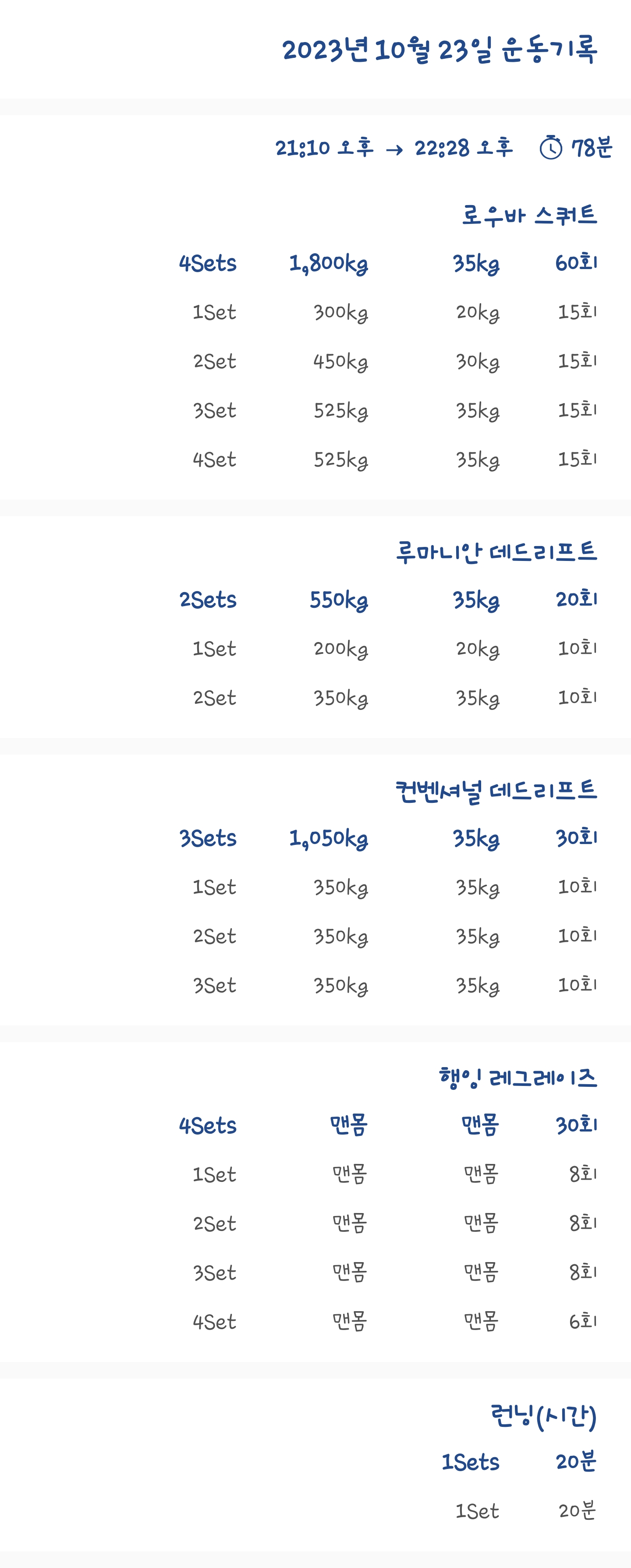Select the 1,800kg total volume for squats

329,263
